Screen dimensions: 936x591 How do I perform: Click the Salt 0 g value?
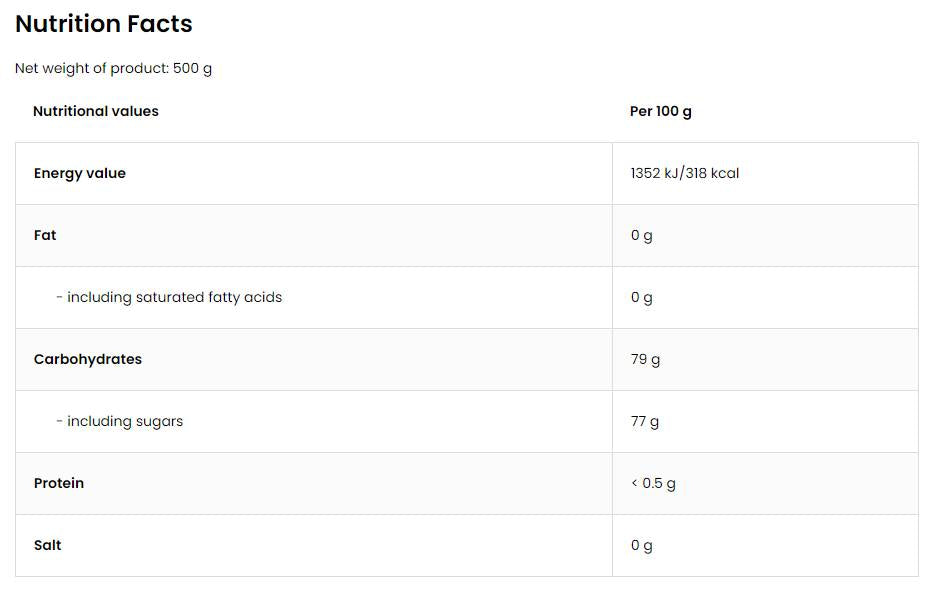click(x=641, y=545)
